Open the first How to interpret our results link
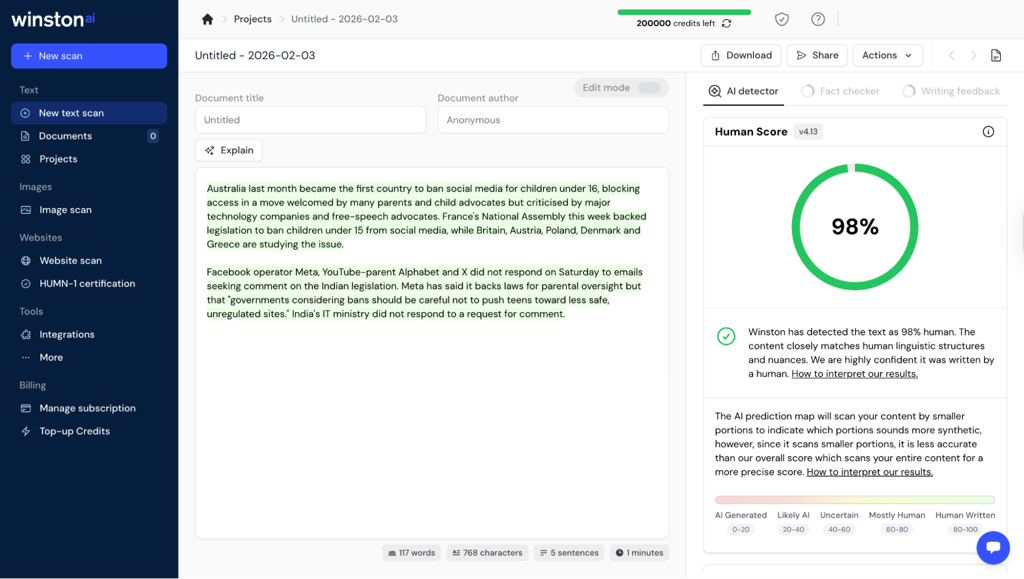 [854, 374]
